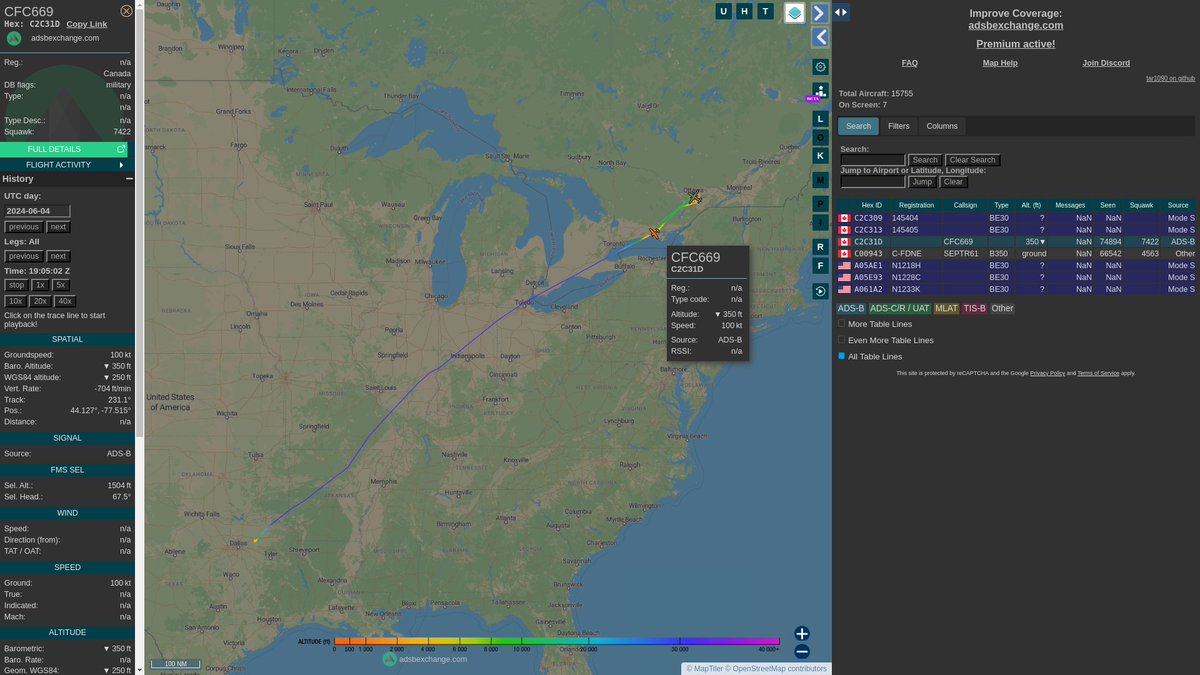Toggle the H map button
The width and height of the screenshot is (1200, 675).
pyautogui.click(x=744, y=11)
